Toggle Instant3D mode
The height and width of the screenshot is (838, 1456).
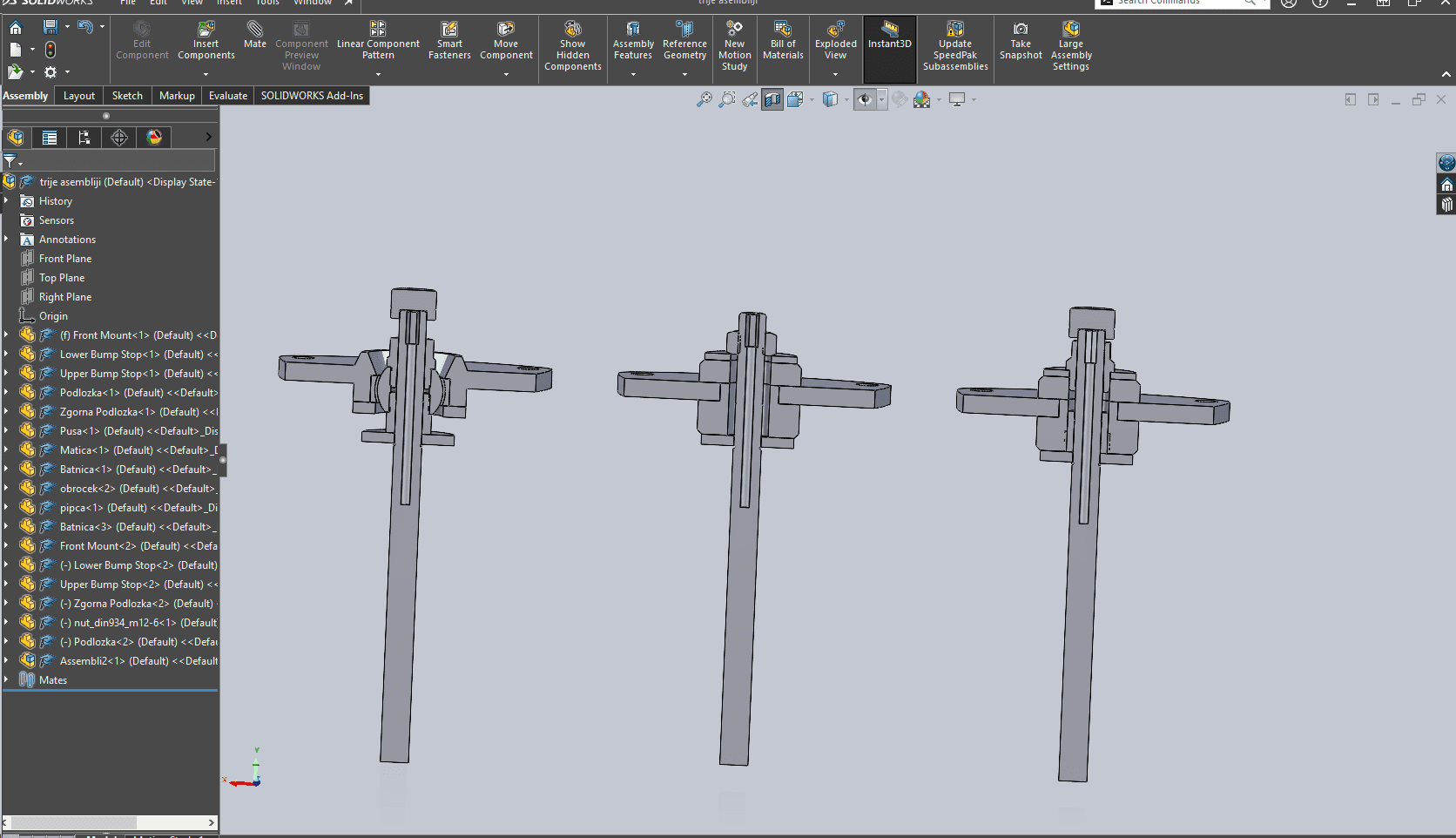pyautogui.click(x=890, y=48)
